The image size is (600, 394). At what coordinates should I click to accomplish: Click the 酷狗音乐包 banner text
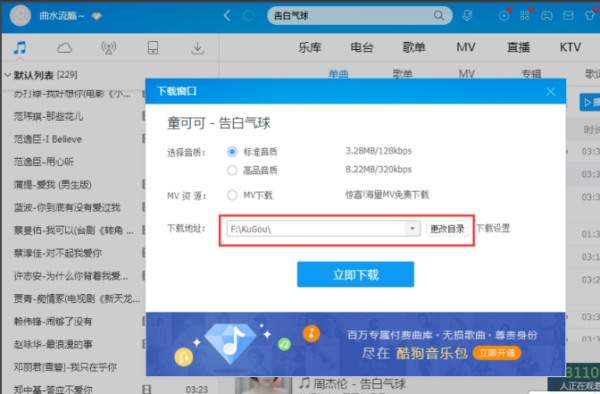431,353
